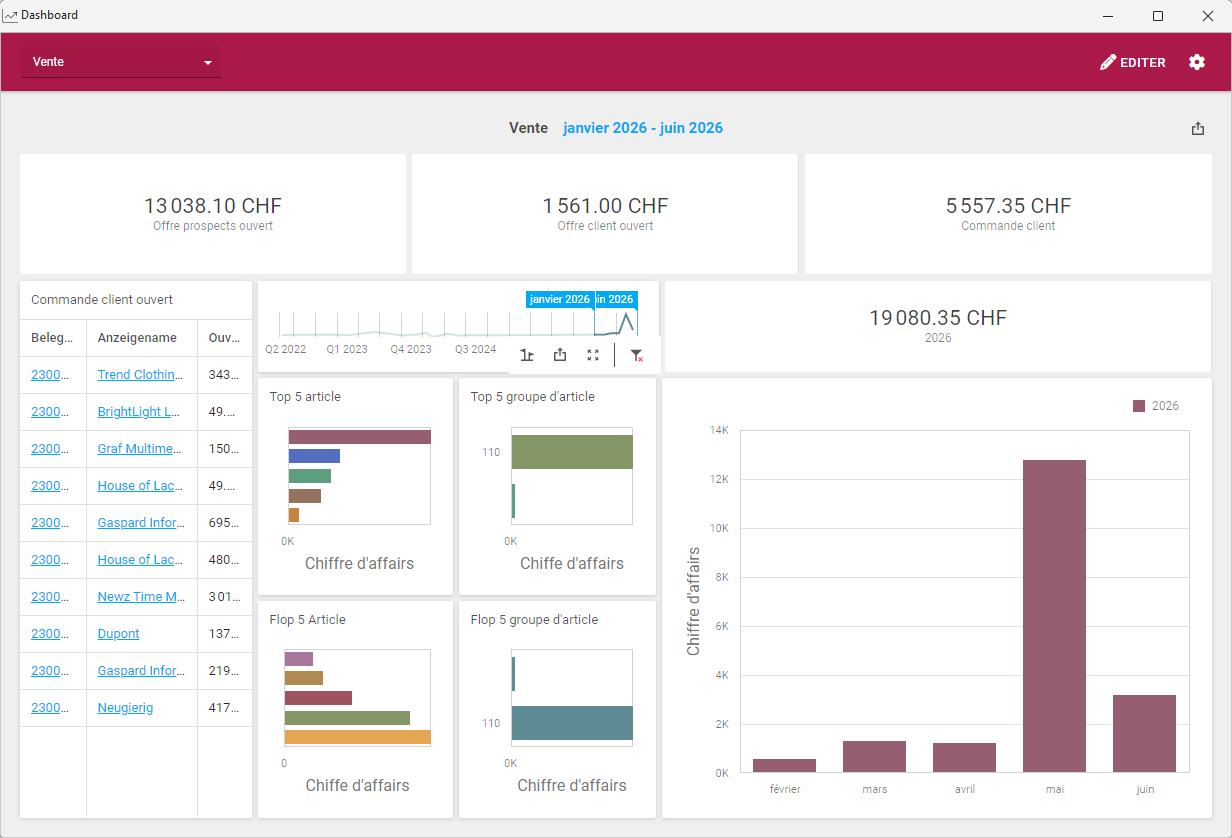Open dashboard settings gear
The height and width of the screenshot is (838, 1232).
pyautogui.click(x=1197, y=62)
